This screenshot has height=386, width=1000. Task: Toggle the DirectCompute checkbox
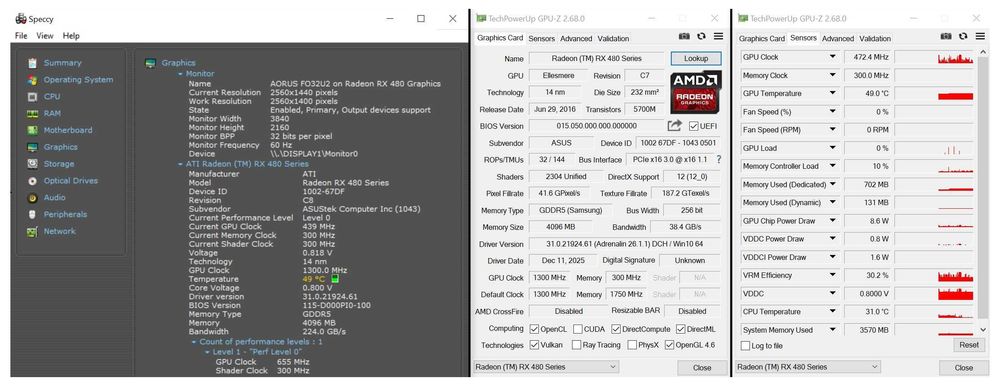(616, 329)
